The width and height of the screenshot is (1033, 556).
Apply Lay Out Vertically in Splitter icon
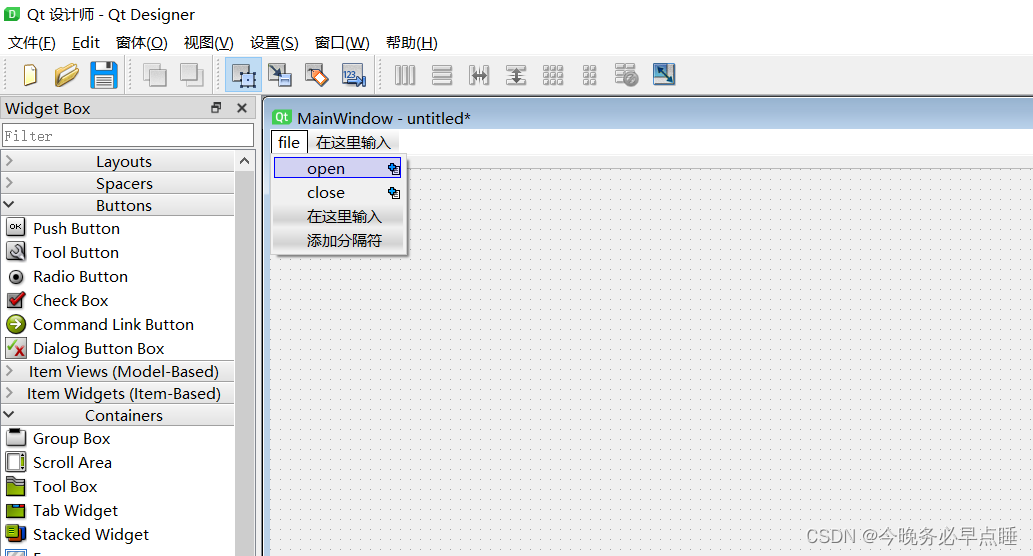(516, 75)
